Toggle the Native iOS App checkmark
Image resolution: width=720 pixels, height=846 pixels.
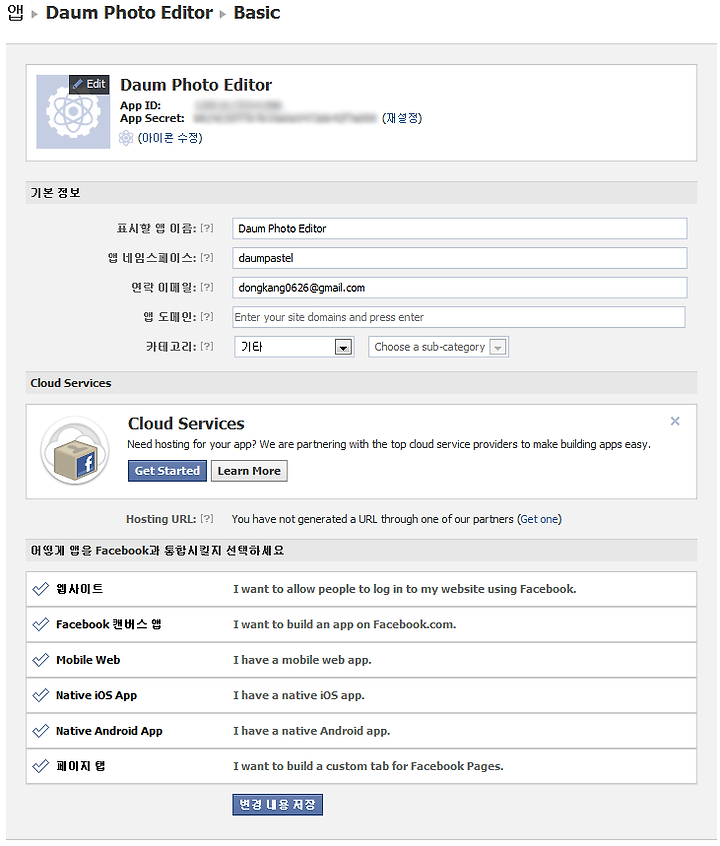[x=40, y=695]
